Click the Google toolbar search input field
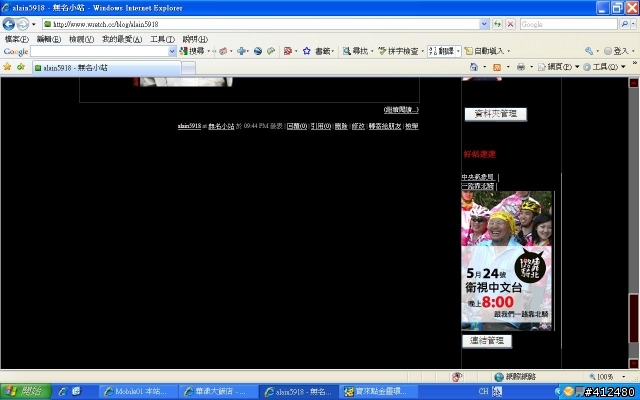Viewport: 640px width, 400px height. (99, 51)
